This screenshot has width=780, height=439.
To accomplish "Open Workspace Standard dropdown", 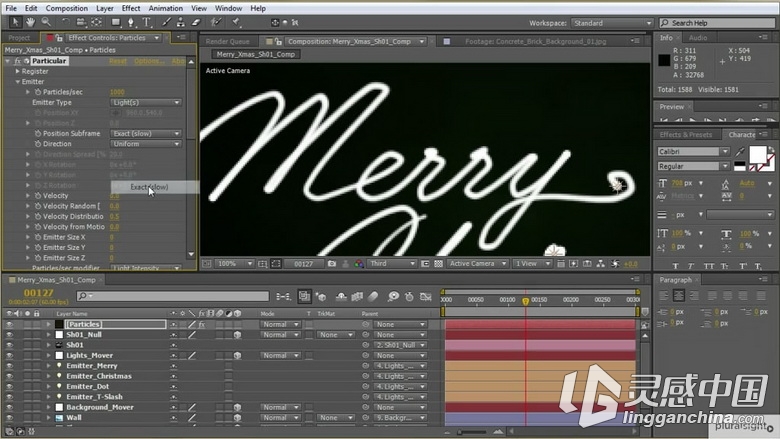I will [x=612, y=23].
